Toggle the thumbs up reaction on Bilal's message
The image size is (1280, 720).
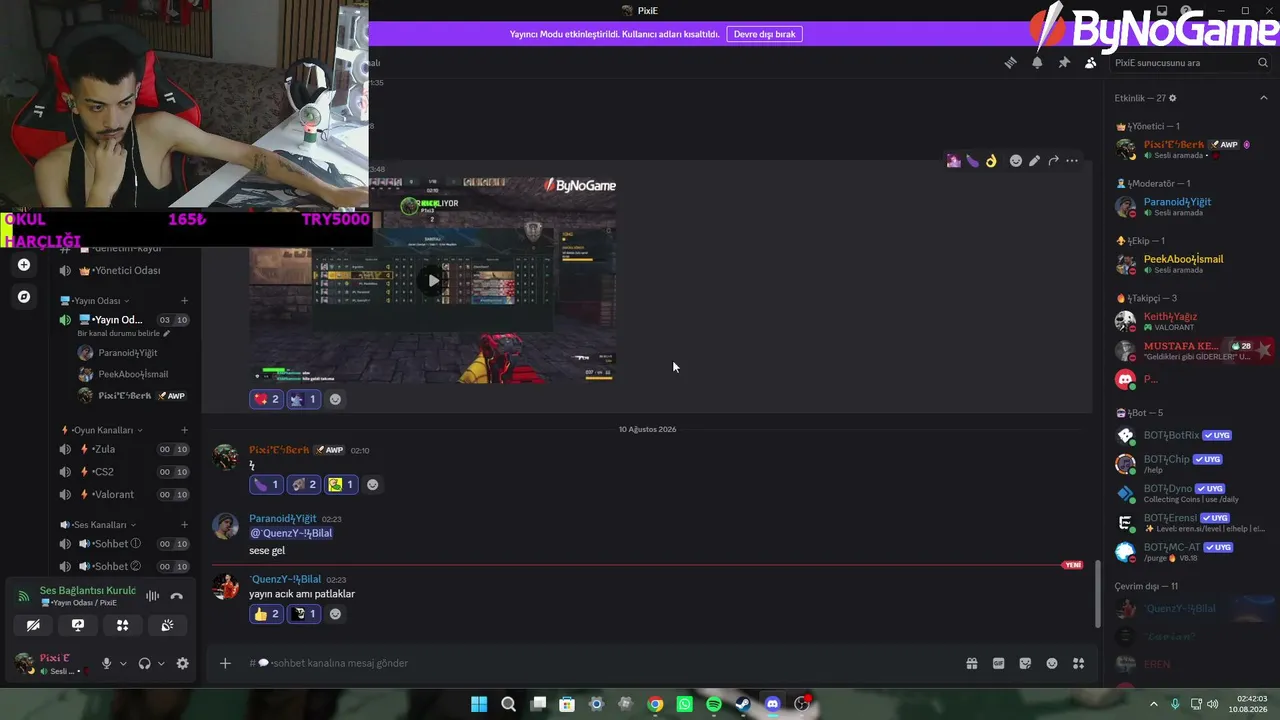point(266,614)
